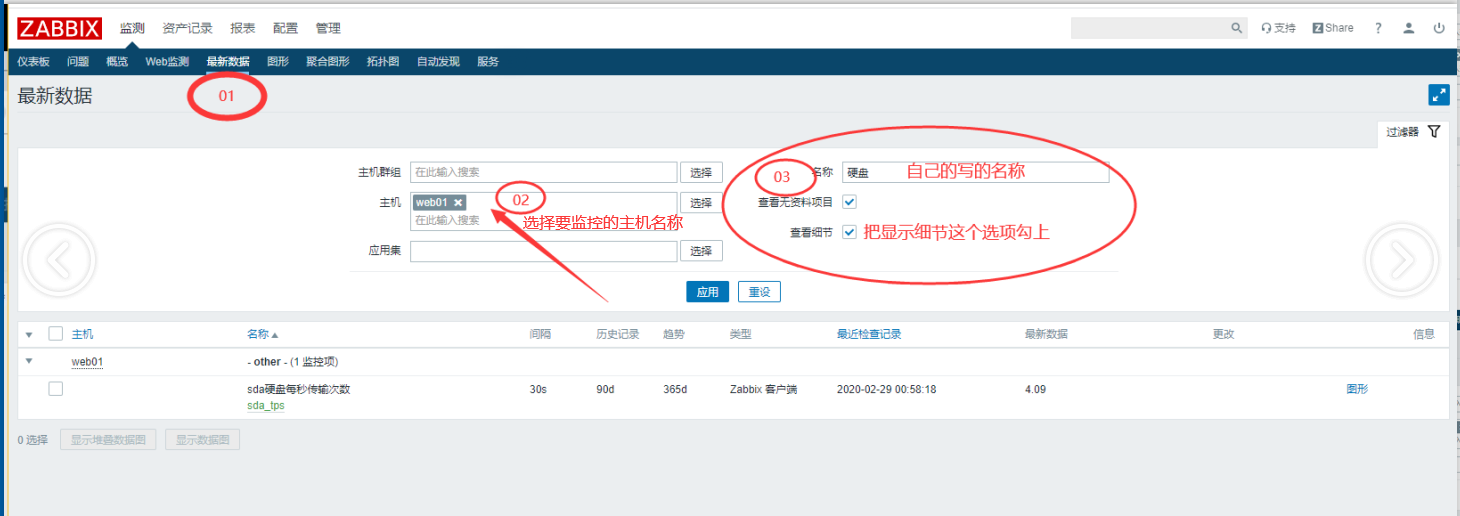Click the search magnifier icon
This screenshot has width=1460, height=516.
tap(1237, 28)
